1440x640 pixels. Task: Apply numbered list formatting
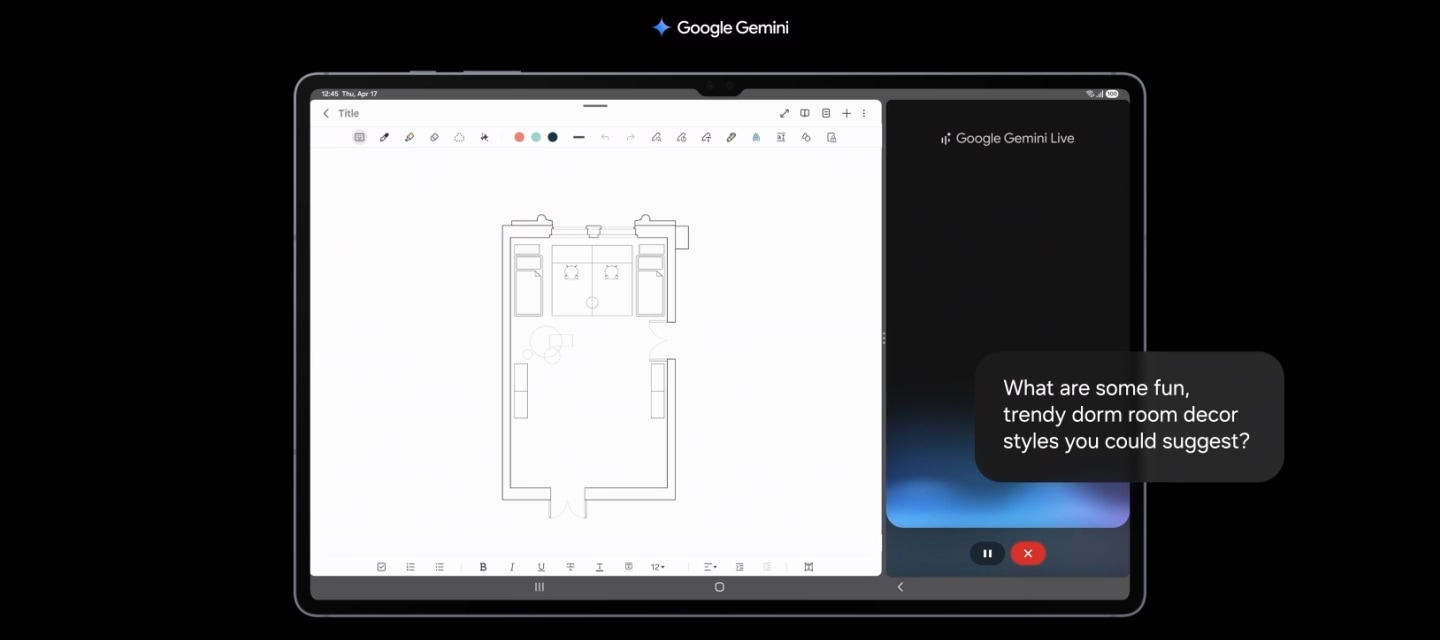pyautogui.click(x=410, y=567)
